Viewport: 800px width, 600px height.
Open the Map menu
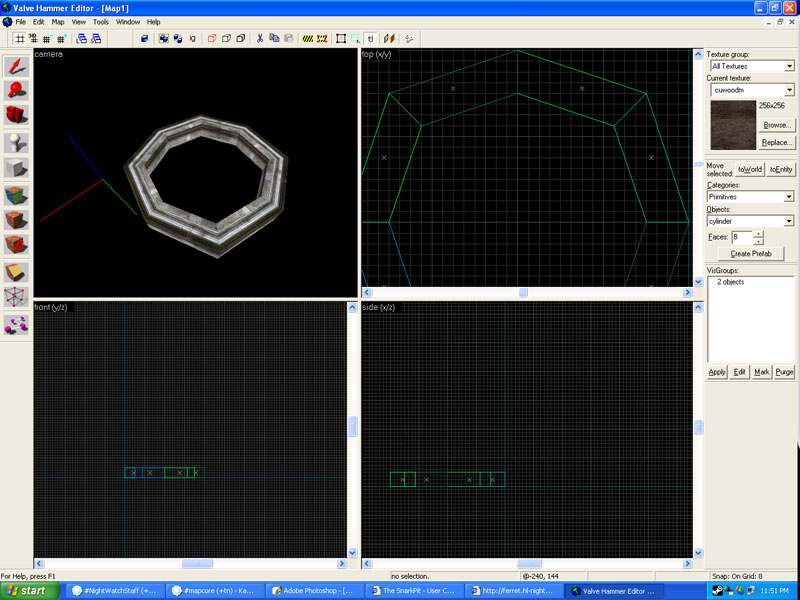coord(58,21)
